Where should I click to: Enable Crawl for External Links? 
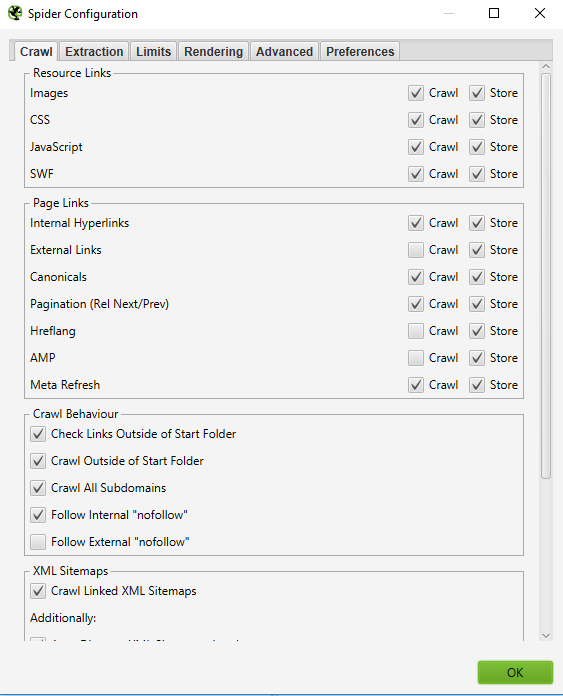(416, 250)
